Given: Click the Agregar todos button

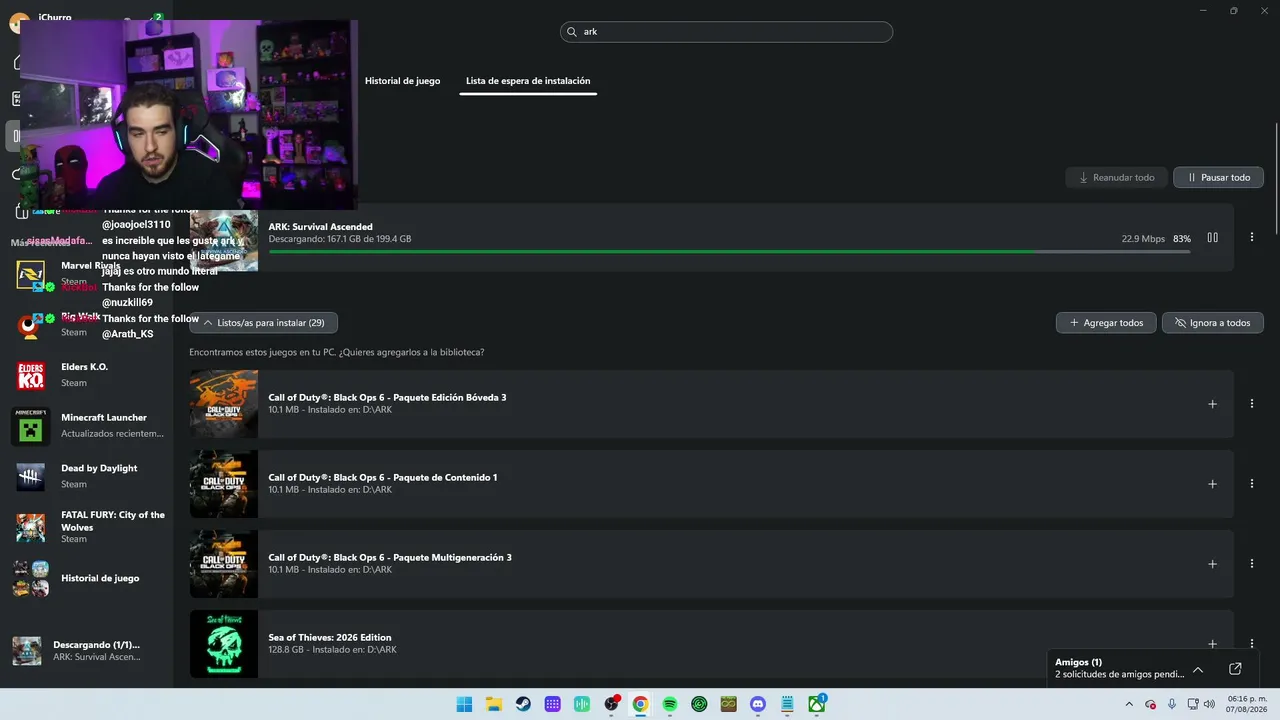Looking at the screenshot, I should [1106, 323].
